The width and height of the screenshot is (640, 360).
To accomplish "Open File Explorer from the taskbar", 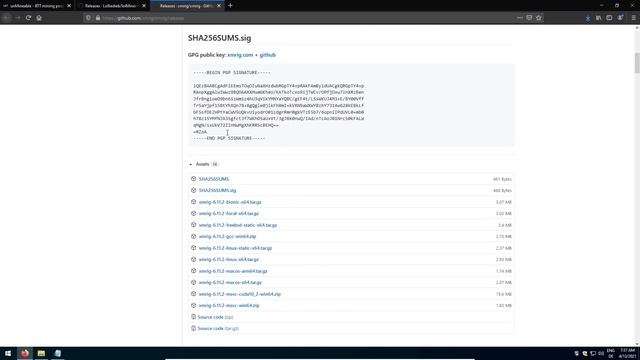I will tap(41, 353).
